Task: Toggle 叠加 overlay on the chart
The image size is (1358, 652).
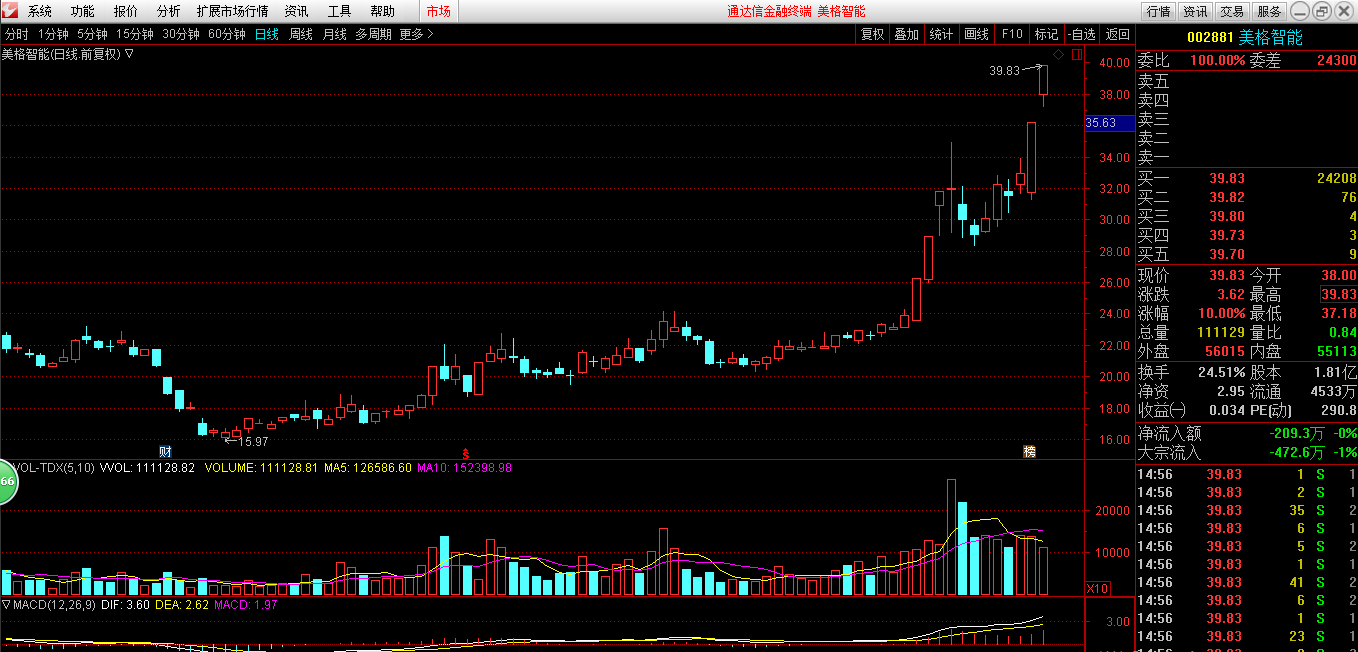Action: 907,34
